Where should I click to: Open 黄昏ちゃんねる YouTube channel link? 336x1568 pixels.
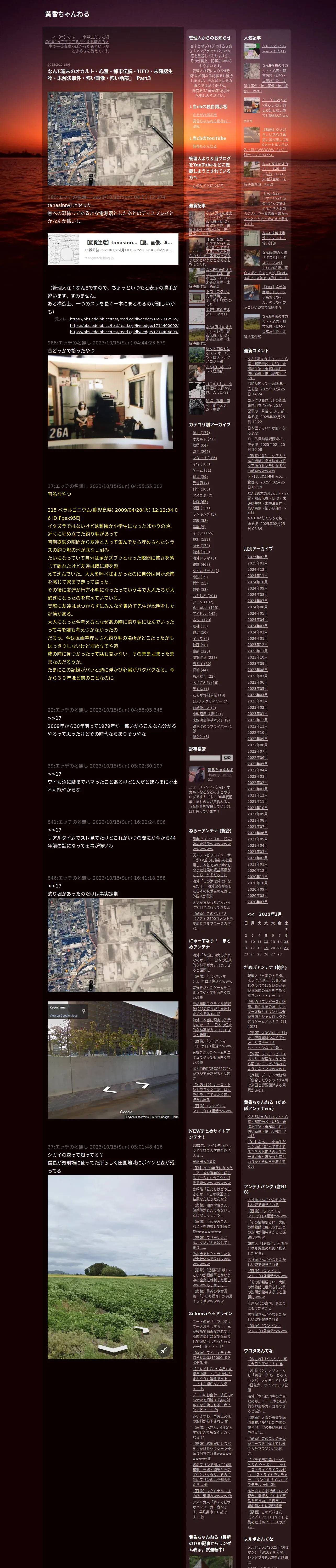pyautogui.click(x=204, y=146)
